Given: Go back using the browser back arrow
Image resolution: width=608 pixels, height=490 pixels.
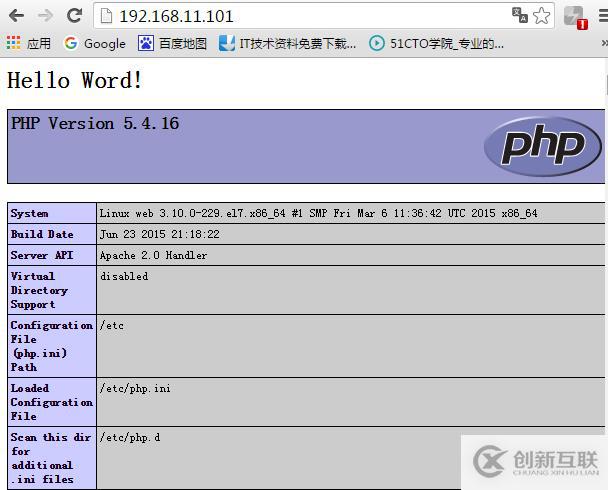Looking at the screenshot, I should [x=16, y=16].
